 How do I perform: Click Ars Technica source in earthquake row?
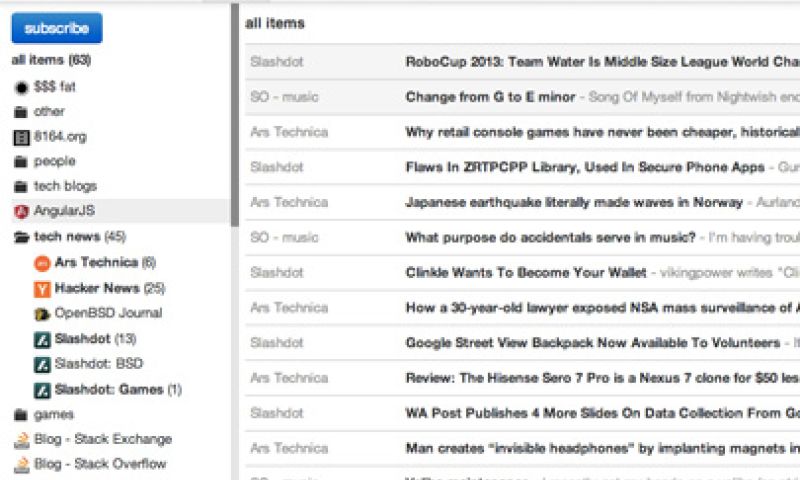tap(289, 203)
